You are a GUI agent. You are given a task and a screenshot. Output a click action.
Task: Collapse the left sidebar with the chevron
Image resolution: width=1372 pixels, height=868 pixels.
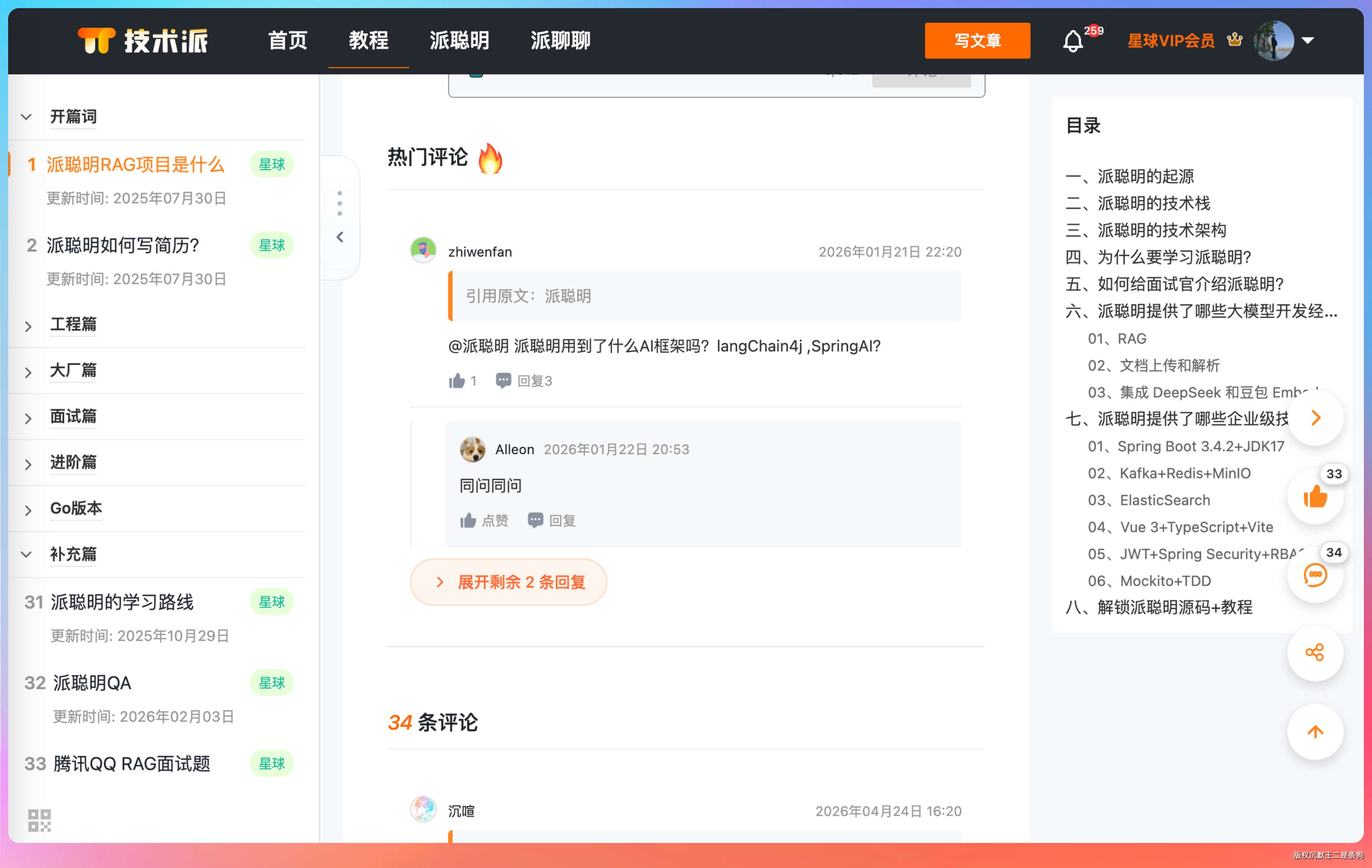[340, 237]
